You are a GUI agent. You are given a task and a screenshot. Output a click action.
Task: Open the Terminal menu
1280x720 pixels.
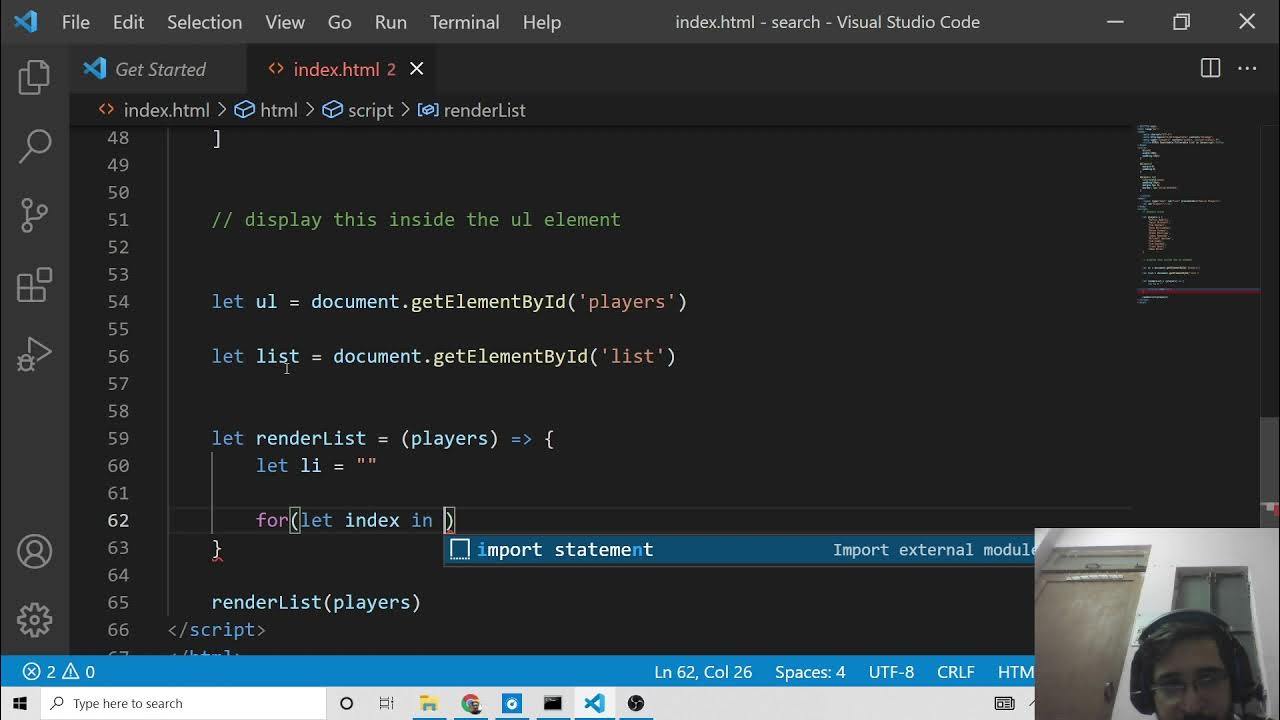tap(464, 22)
